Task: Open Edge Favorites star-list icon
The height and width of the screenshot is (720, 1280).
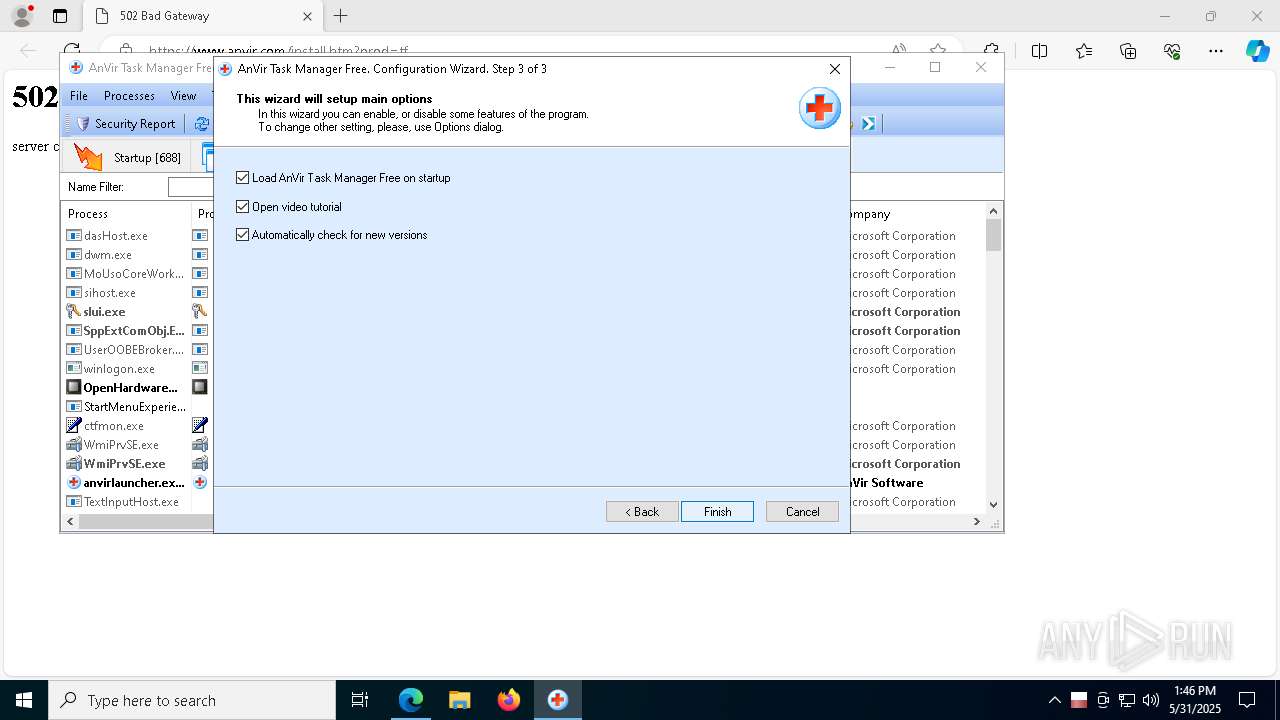Action: click(x=1084, y=51)
